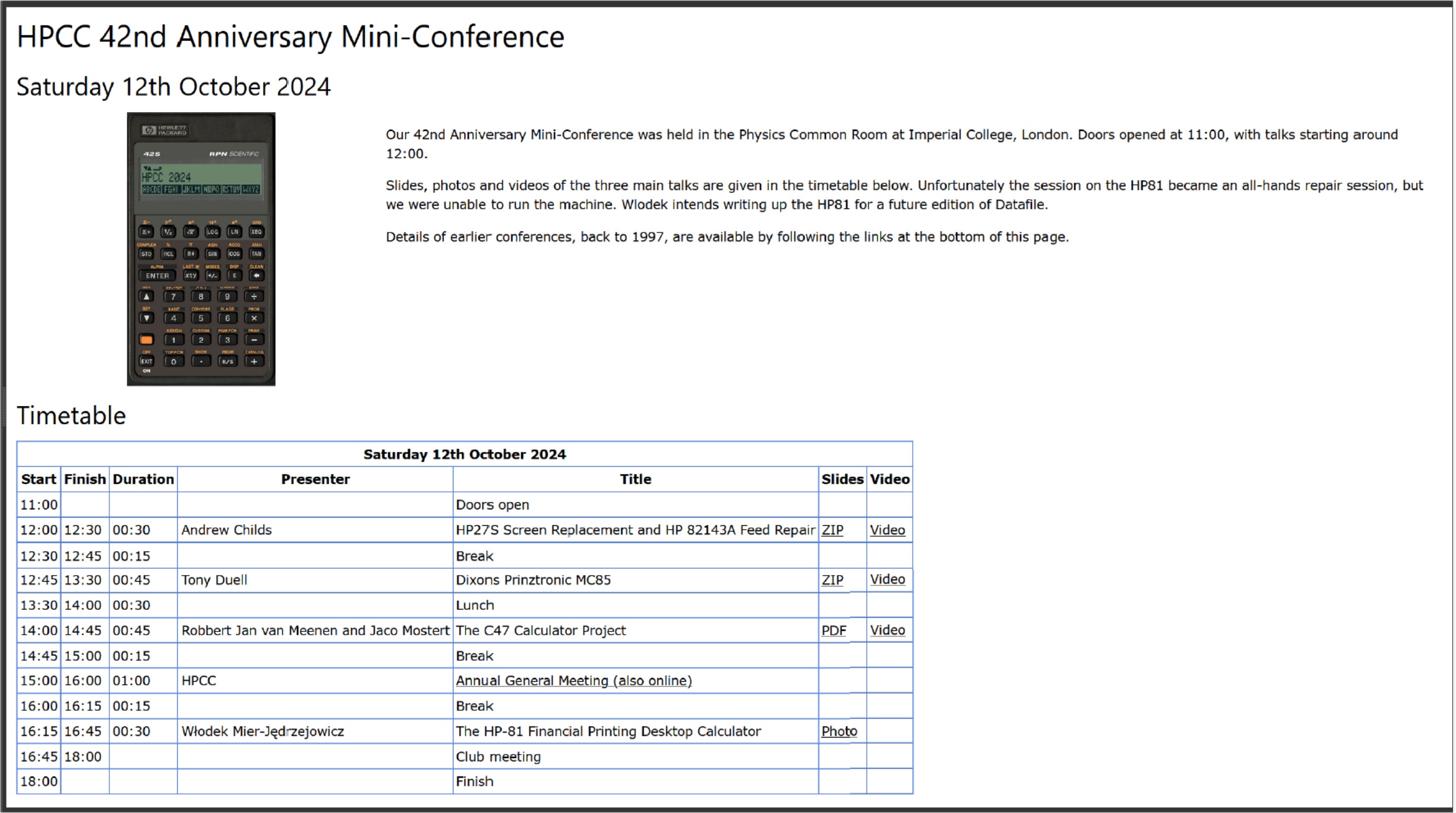The height and width of the screenshot is (813, 1456).
Task: Click the paragraph about earlier conferences since 1997
Action: pos(726,237)
